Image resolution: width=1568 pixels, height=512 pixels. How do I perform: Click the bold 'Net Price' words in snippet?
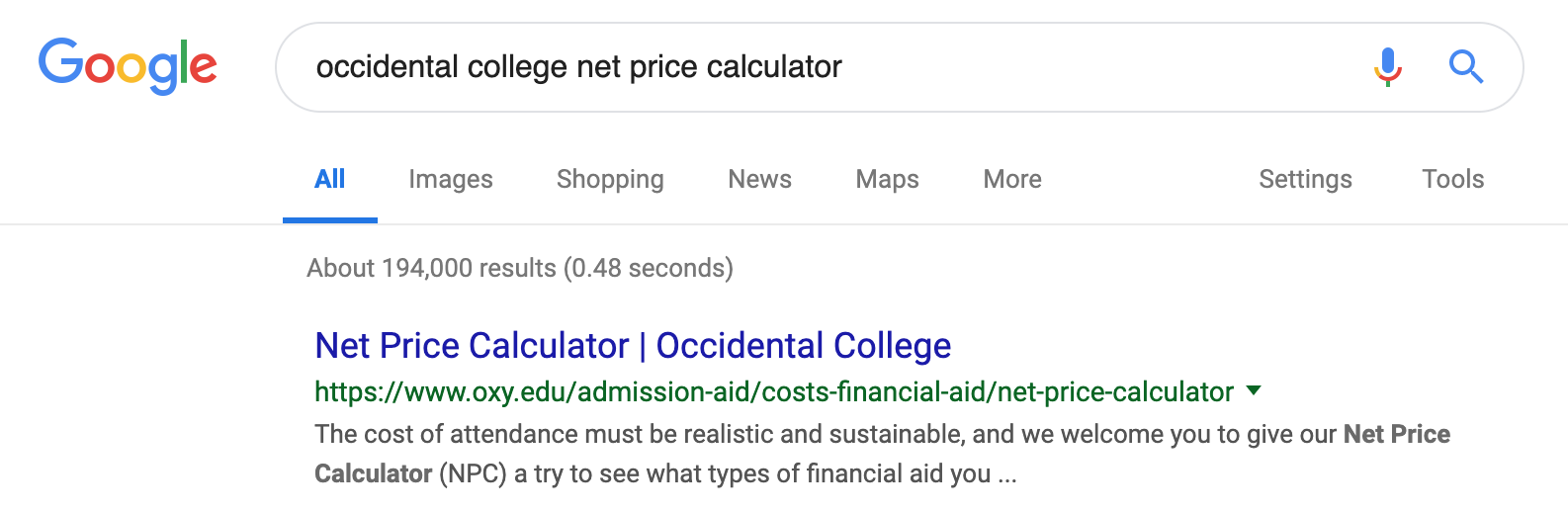1397,434
